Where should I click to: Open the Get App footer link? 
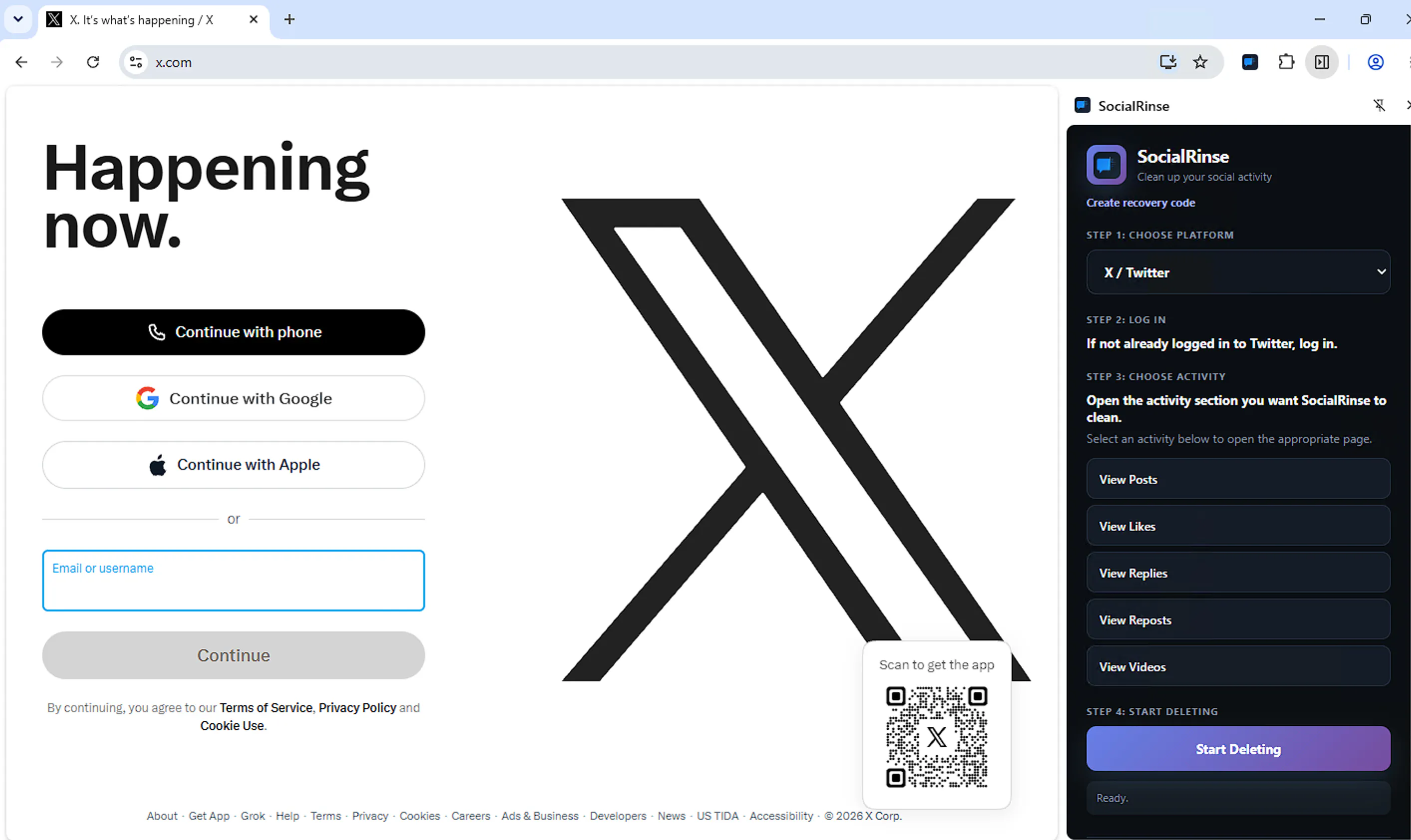click(x=209, y=816)
